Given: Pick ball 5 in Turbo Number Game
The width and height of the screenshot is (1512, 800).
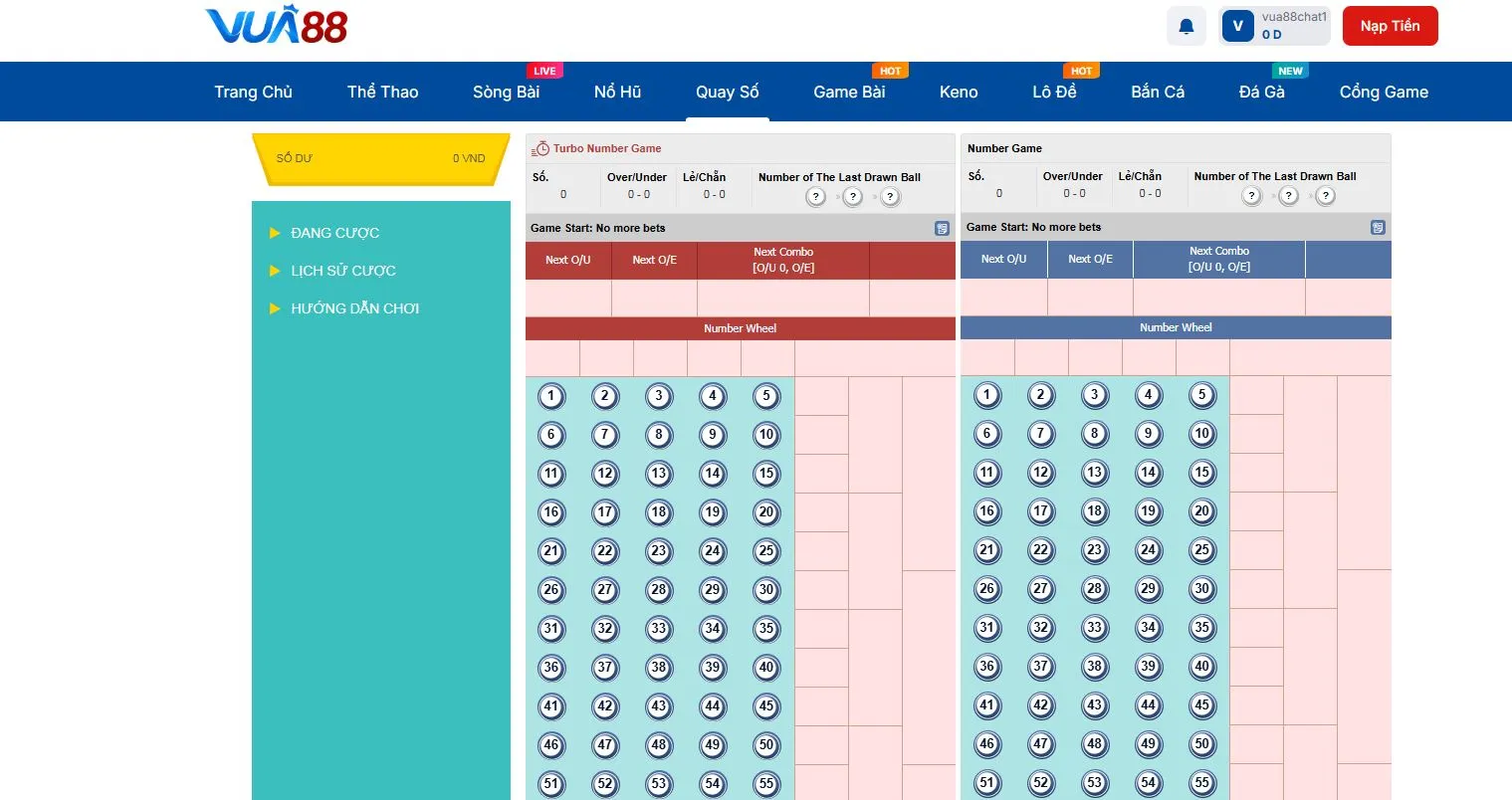Looking at the screenshot, I should coord(766,396).
